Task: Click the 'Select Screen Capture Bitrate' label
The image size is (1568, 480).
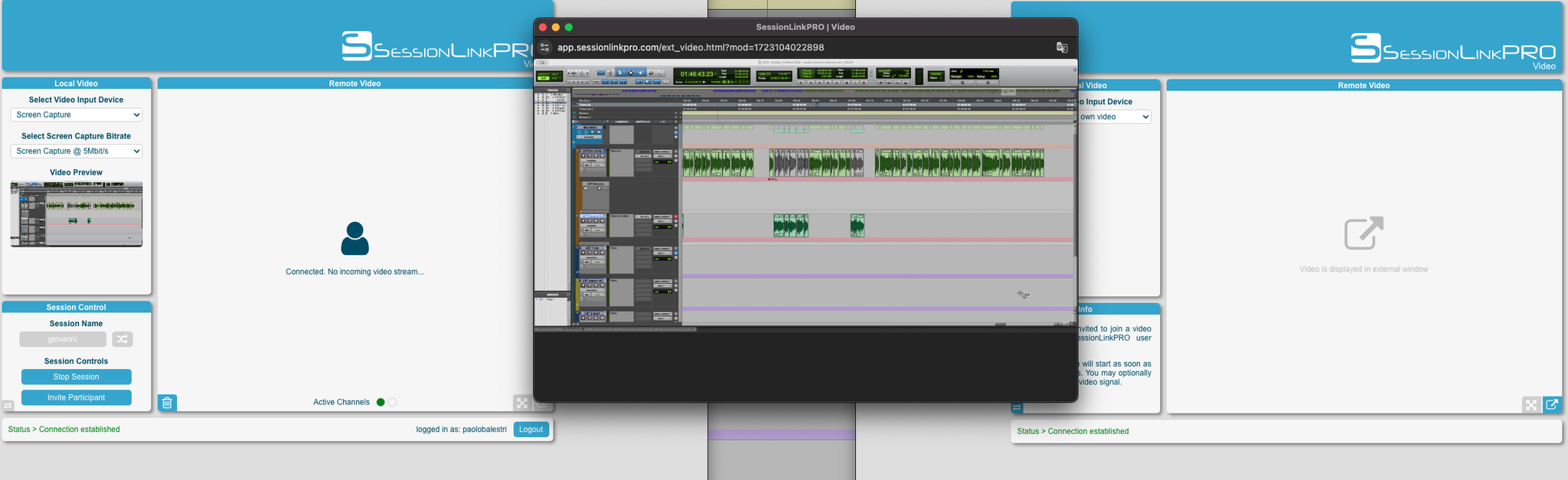Action: coord(77,136)
